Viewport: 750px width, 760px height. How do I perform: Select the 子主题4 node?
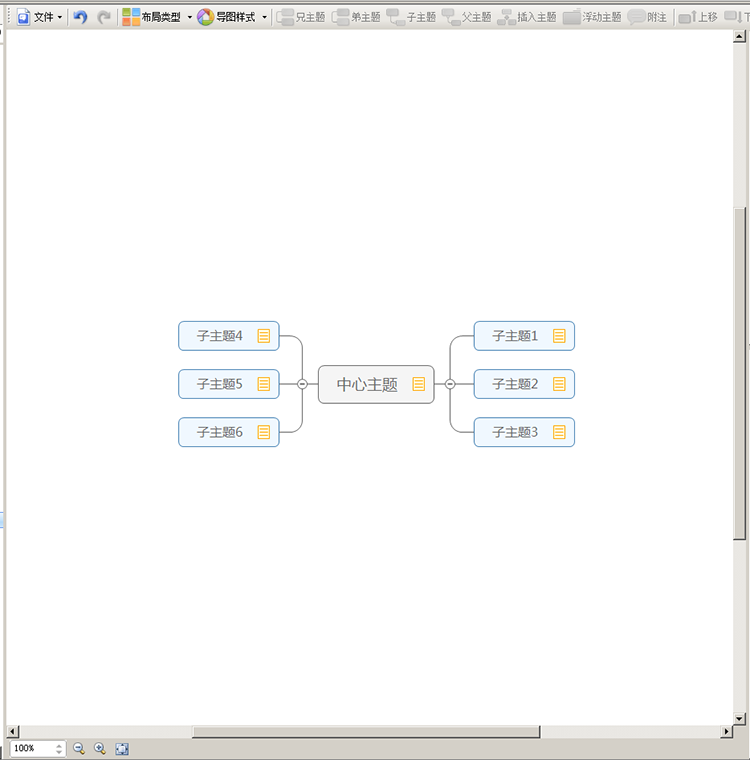[x=220, y=336]
